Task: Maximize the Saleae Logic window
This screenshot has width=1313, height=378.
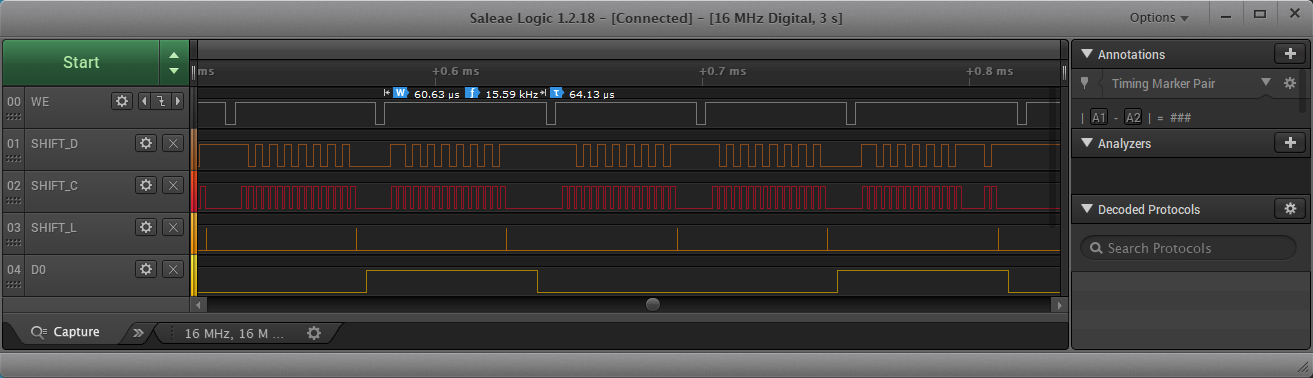Action: pyautogui.click(x=1259, y=14)
